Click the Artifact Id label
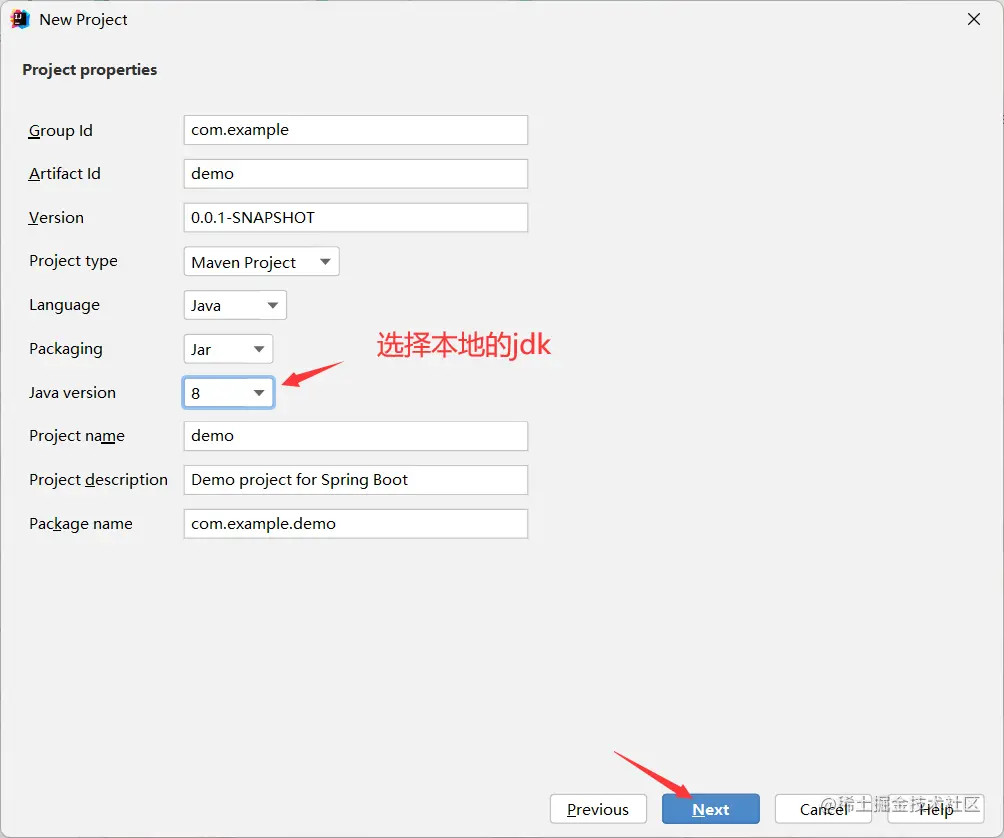 pyautogui.click(x=65, y=173)
